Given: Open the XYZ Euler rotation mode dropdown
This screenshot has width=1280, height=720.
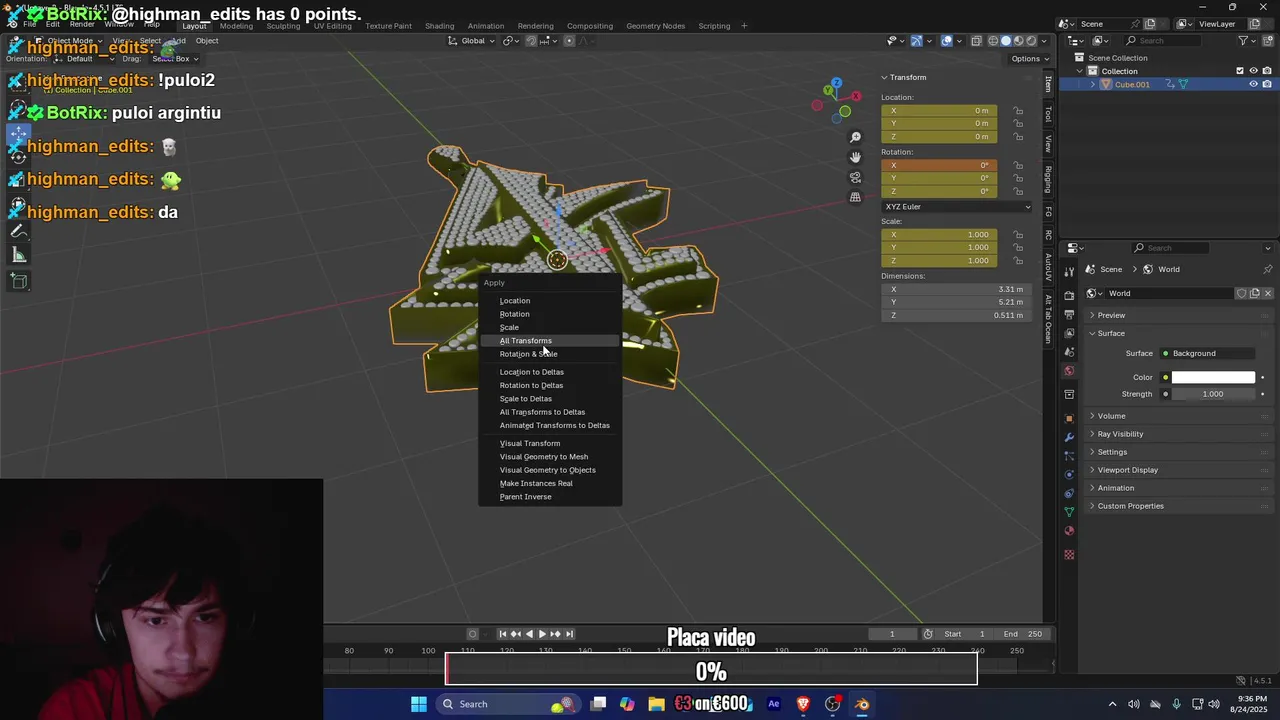Looking at the screenshot, I should point(956,207).
